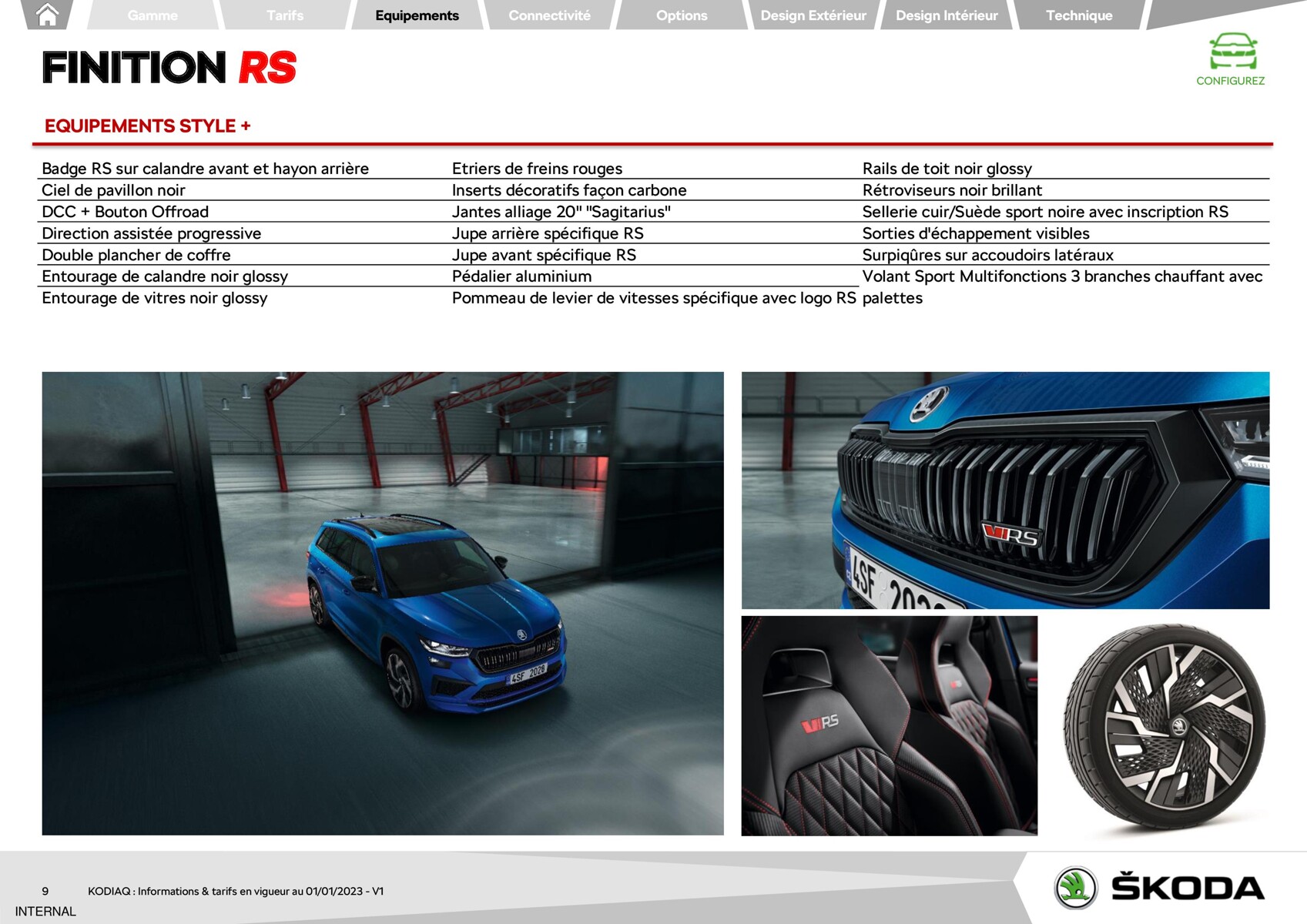Screen dimensions: 1307x924
Task: Open the Design Extérieur tab
Action: pos(813,15)
